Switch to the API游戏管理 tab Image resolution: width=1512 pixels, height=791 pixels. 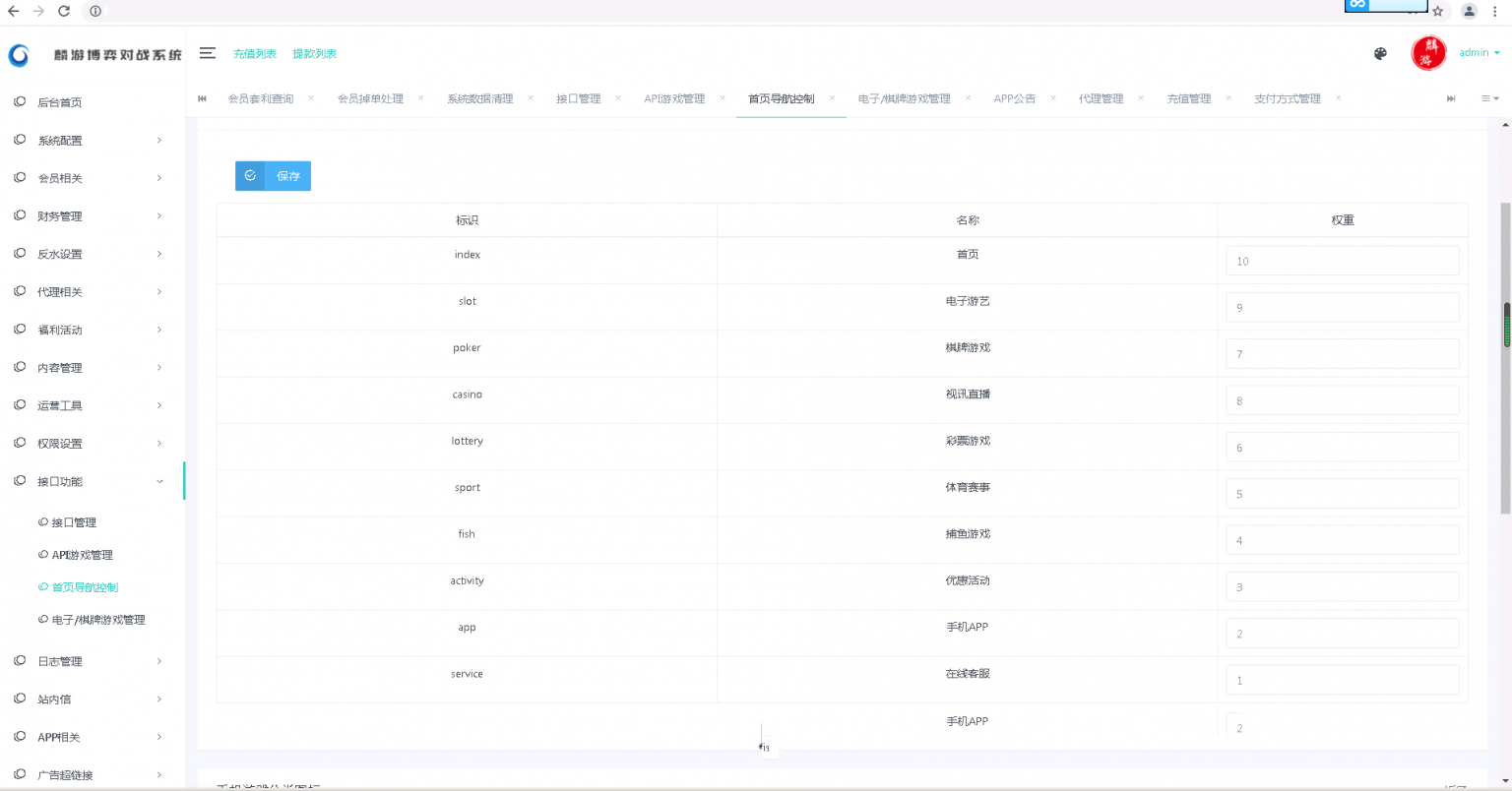click(674, 99)
